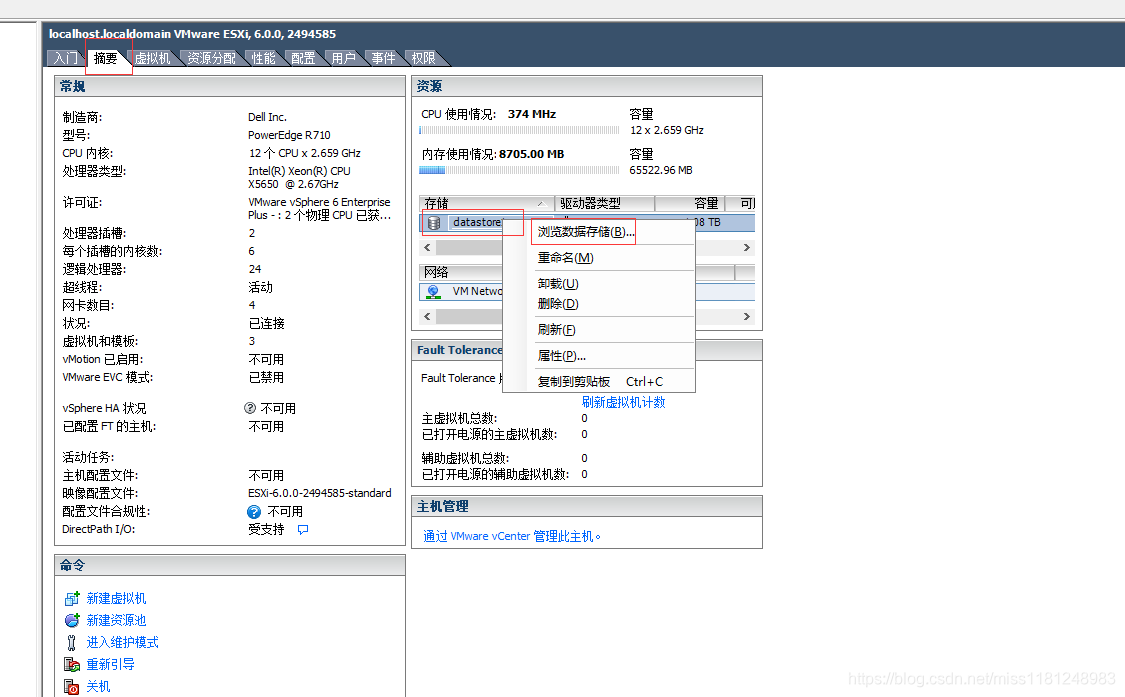Viewport: 1125px width, 697px height.
Task: Click the network list scroll-left arrow
Action: pos(428,317)
